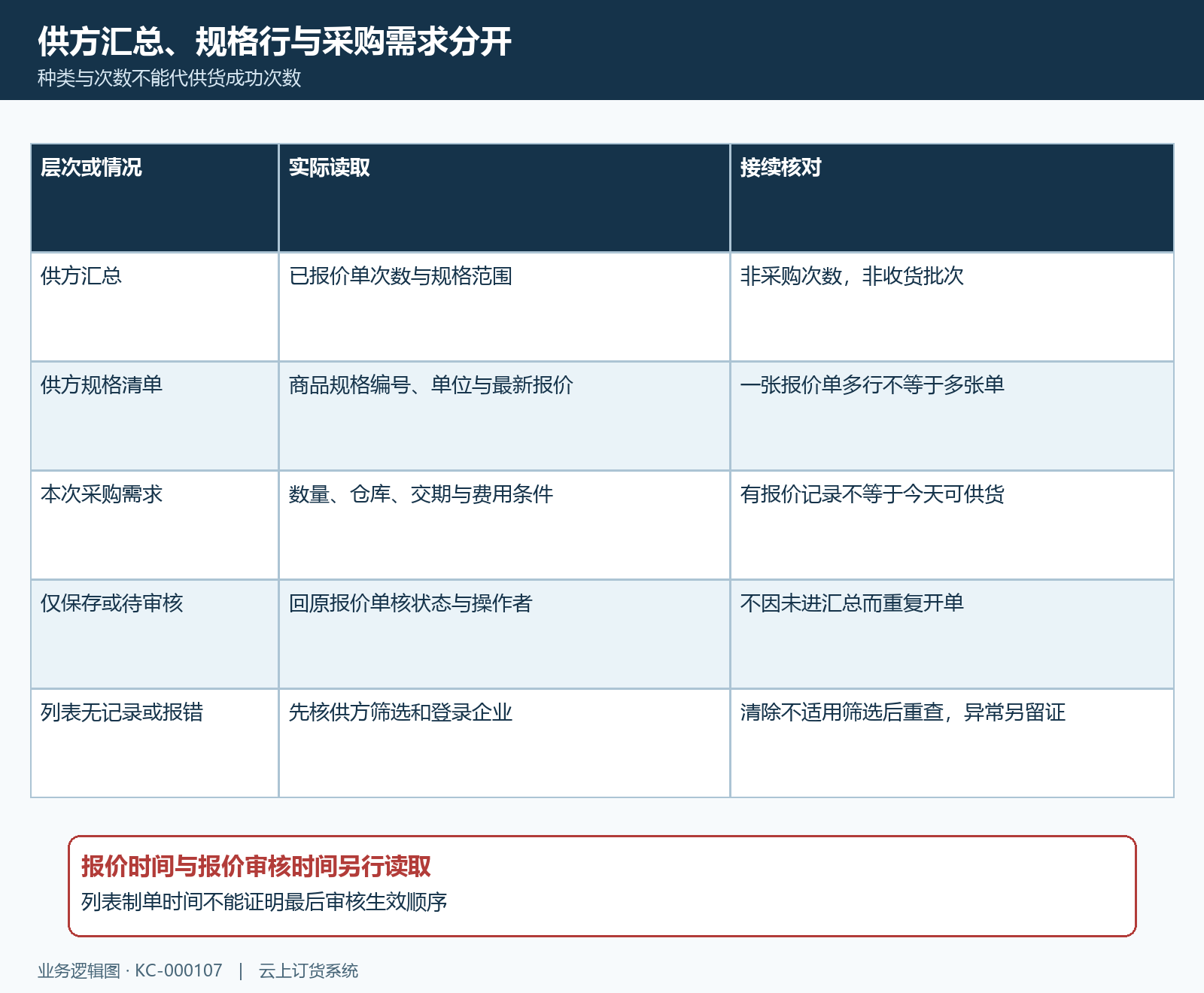Viewport: 1204px width, 993px height.
Task: Select the 非采购次数，非收货批次 cell
Action: pos(952,307)
